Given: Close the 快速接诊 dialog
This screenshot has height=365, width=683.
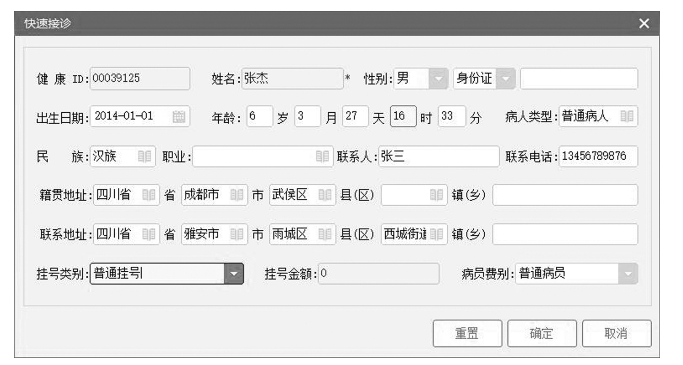Looking at the screenshot, I should (644, 24).
